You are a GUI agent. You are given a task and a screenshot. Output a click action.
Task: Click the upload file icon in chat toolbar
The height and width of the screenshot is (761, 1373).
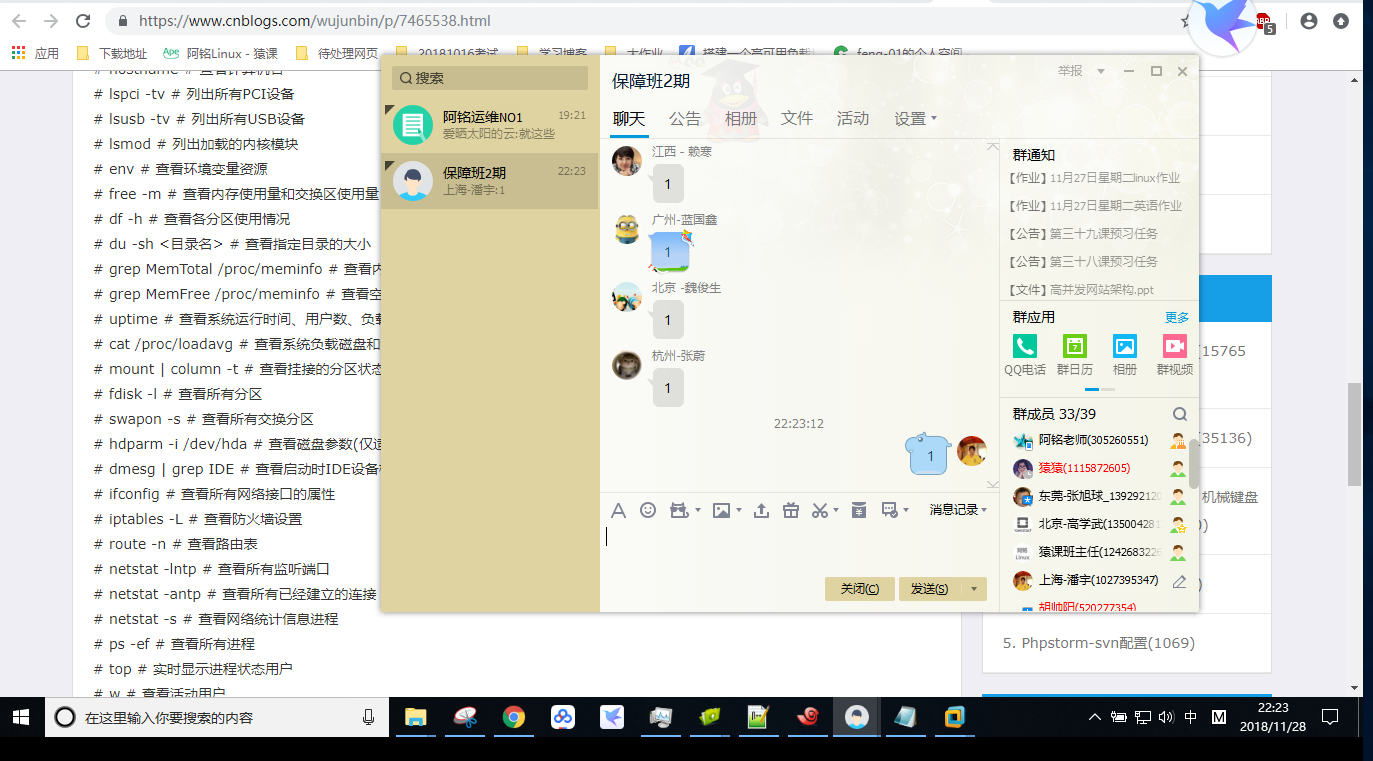[761, 510]
